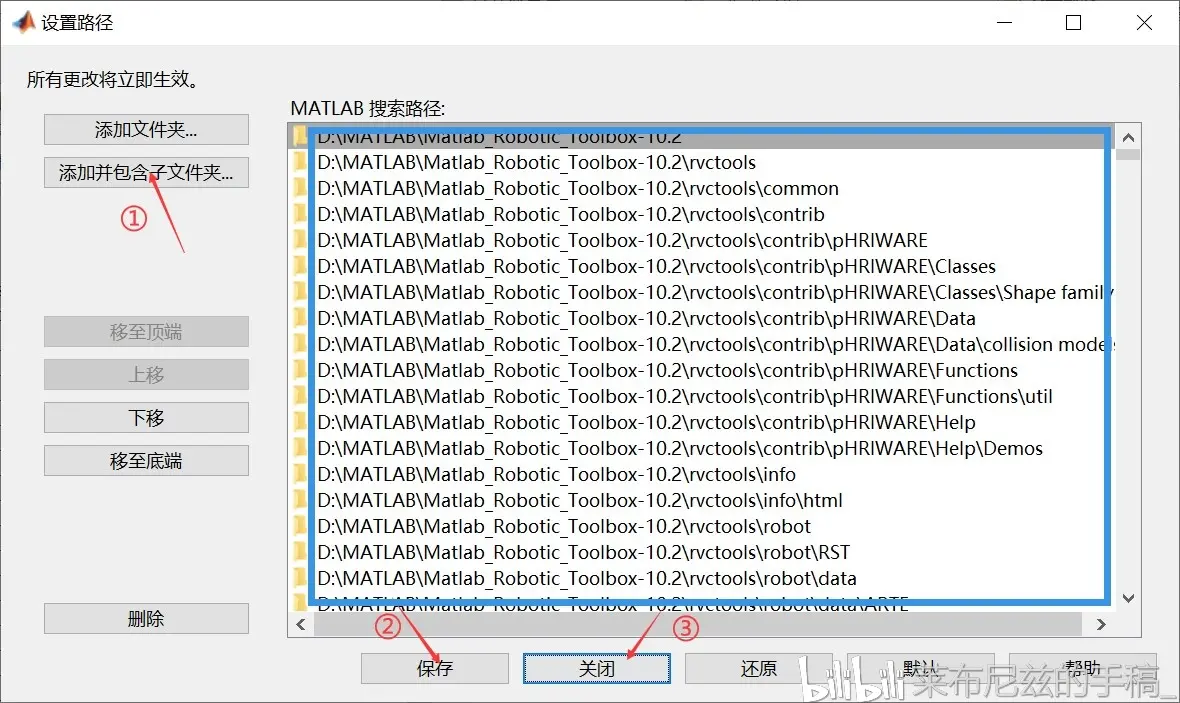
Task: Open help via 帮助 button
Action: [1083, 668]
